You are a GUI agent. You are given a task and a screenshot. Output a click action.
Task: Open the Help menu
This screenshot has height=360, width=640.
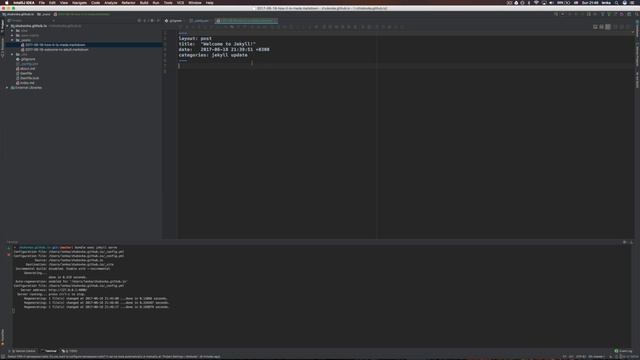pyautogui.click(x=209, y=2)
